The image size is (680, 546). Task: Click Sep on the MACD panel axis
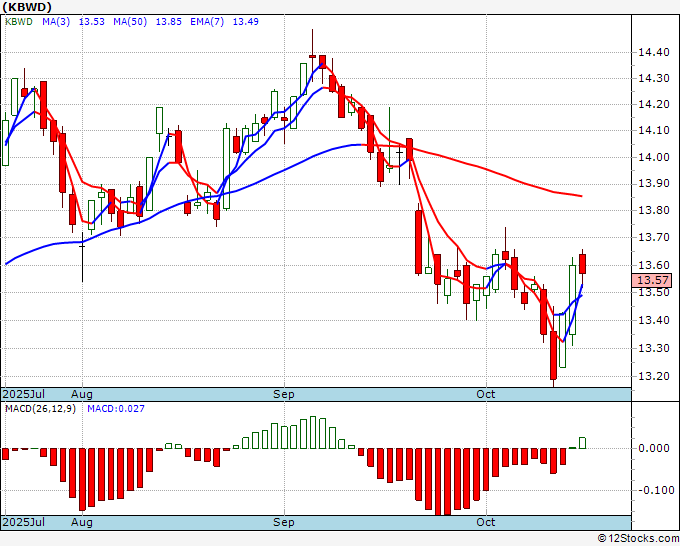point(284,522)
